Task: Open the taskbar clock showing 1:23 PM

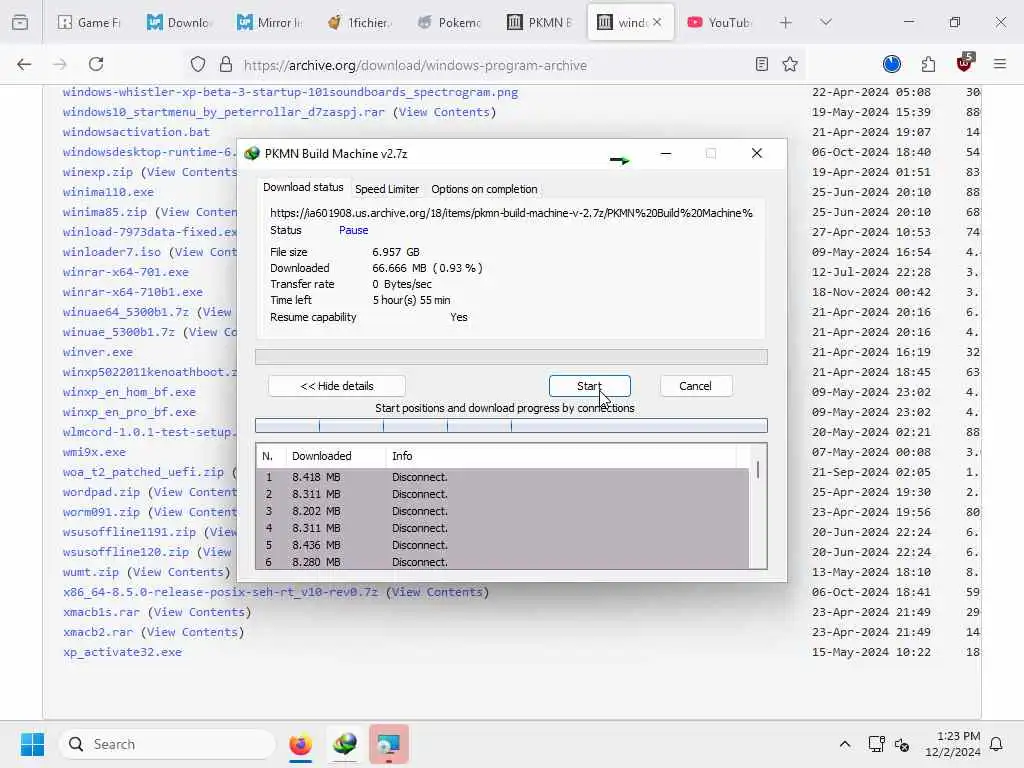Action: click(x=953, y=744)
